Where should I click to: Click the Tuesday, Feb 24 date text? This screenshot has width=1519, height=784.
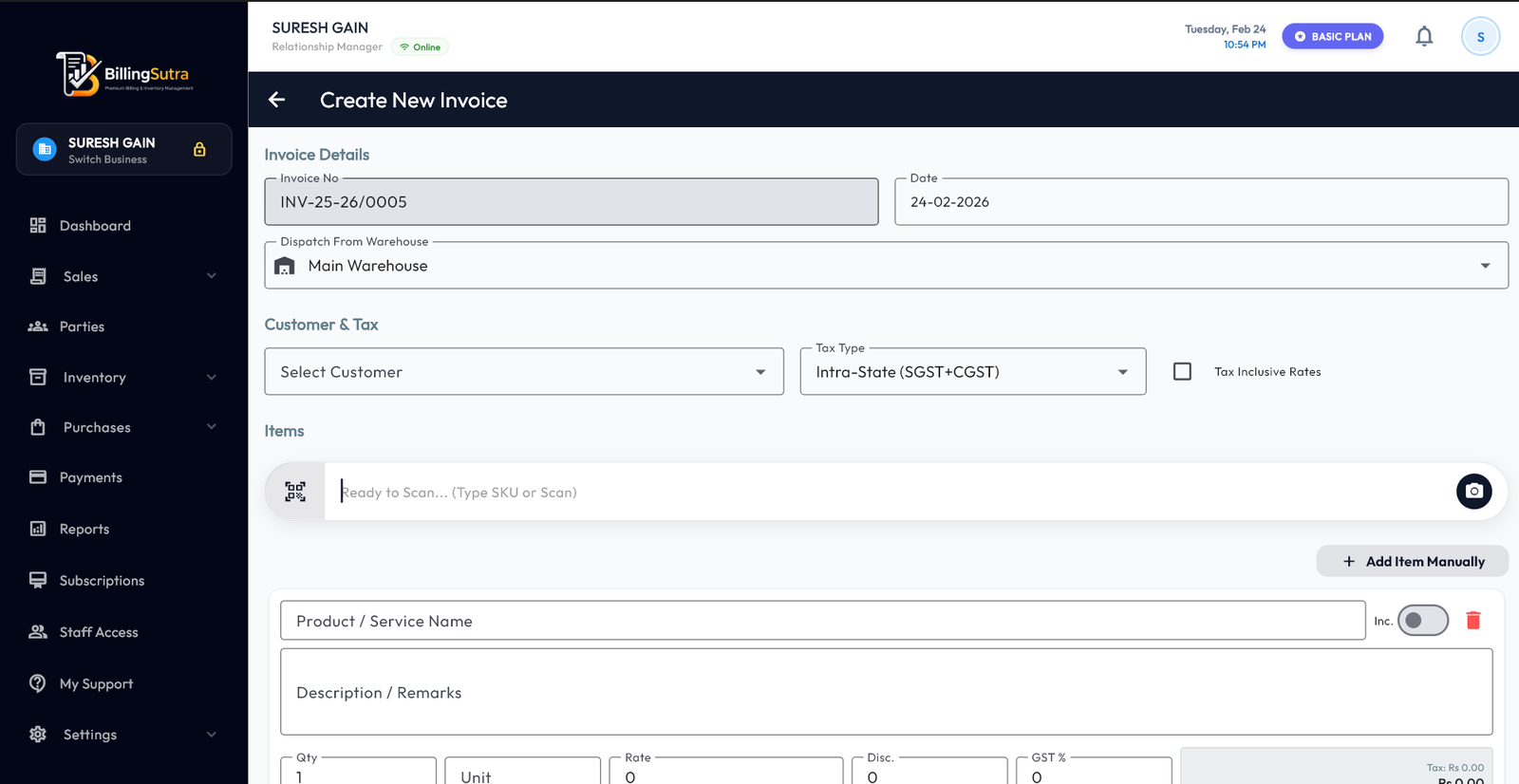[x=1225, y=29]
